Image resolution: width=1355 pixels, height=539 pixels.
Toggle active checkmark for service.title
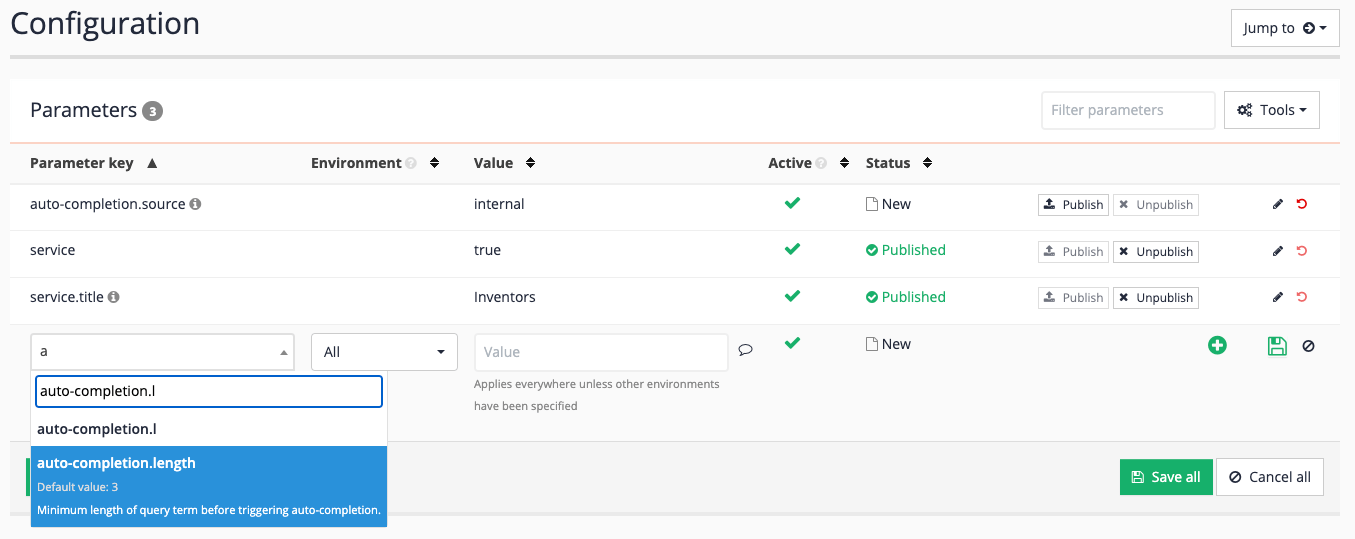792,296
